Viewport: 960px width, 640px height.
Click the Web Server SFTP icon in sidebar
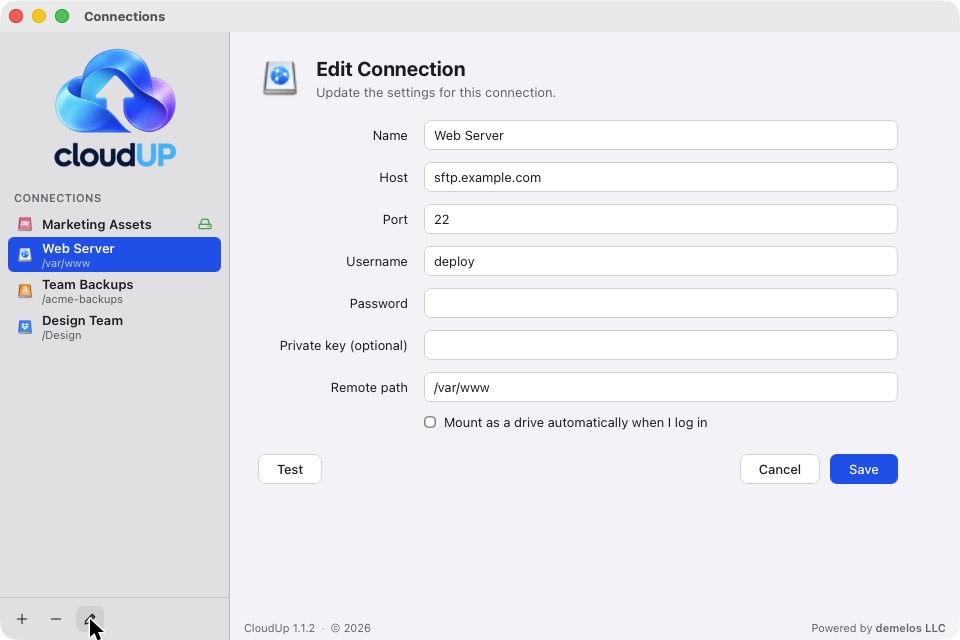25,255
